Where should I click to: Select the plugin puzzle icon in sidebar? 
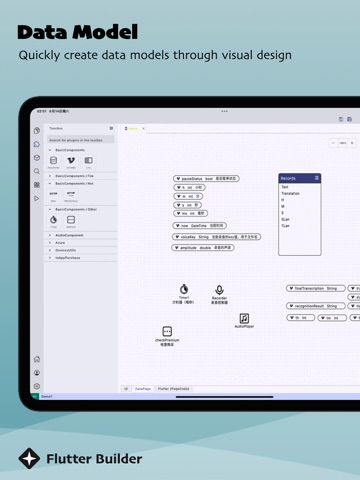37,144
